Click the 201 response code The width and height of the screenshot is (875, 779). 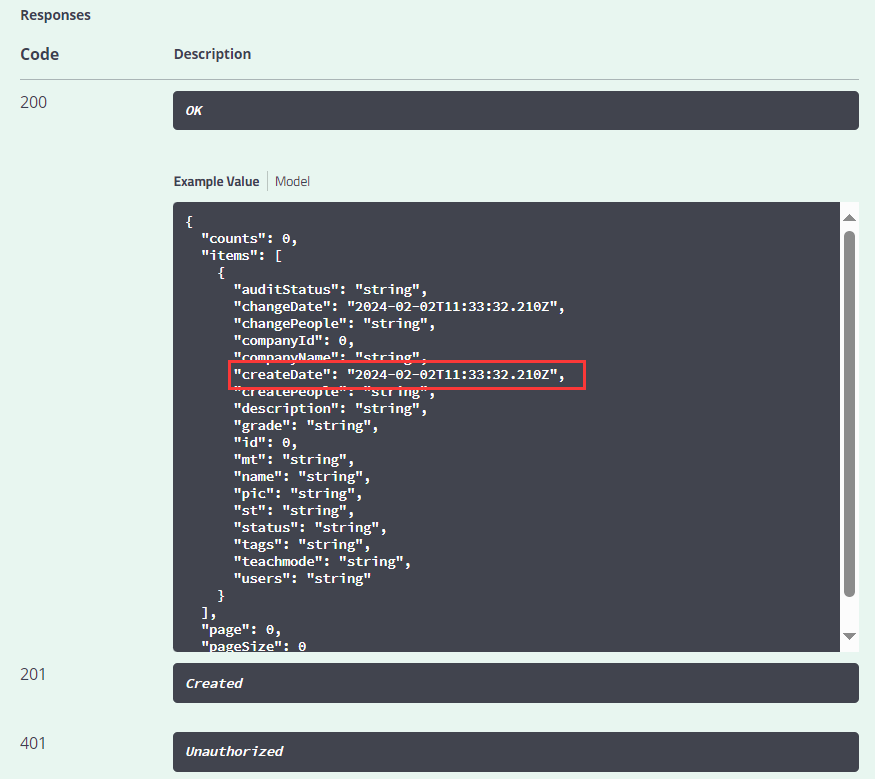(33, 674)
